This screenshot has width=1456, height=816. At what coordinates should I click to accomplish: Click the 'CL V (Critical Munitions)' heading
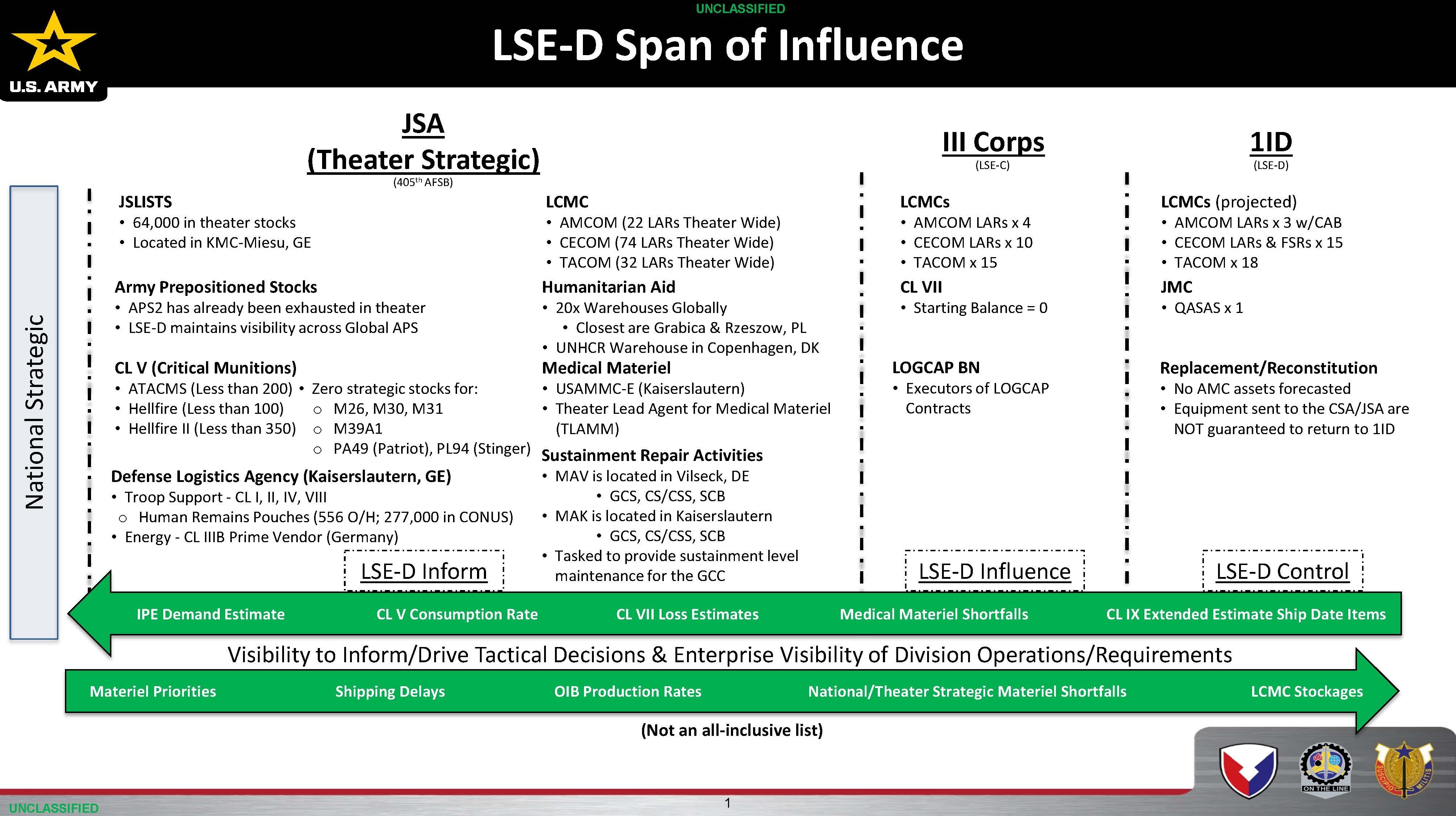click(x=206, y=368)
